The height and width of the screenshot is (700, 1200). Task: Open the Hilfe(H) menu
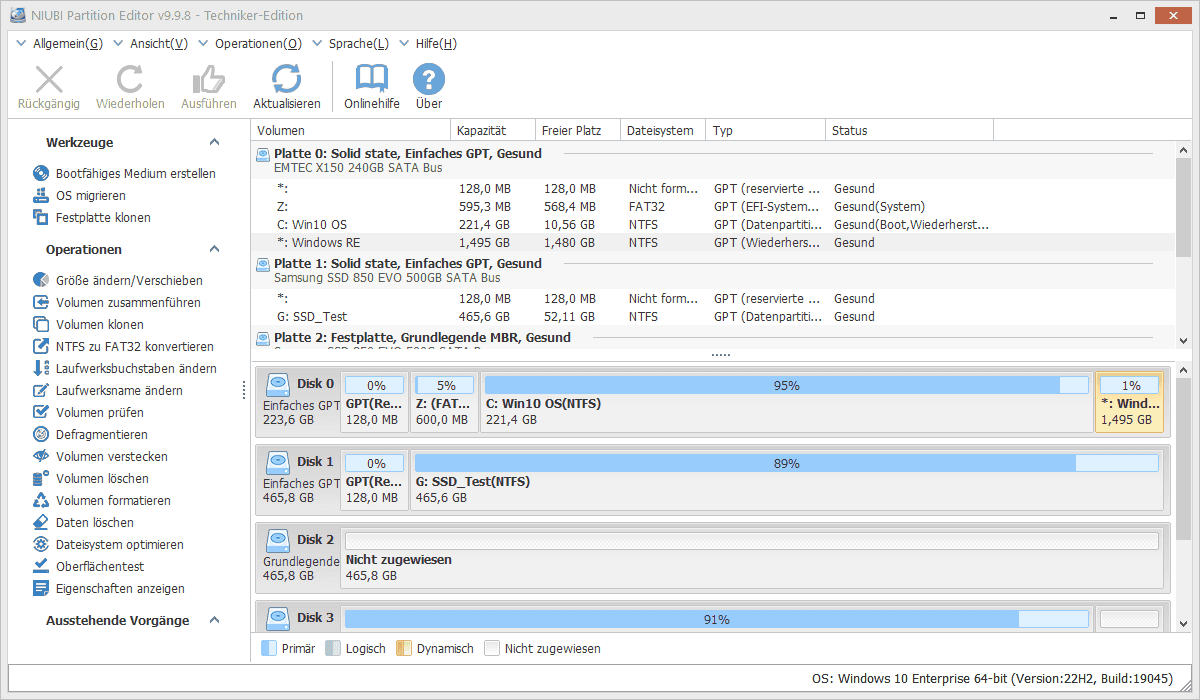tap(436, 43)
